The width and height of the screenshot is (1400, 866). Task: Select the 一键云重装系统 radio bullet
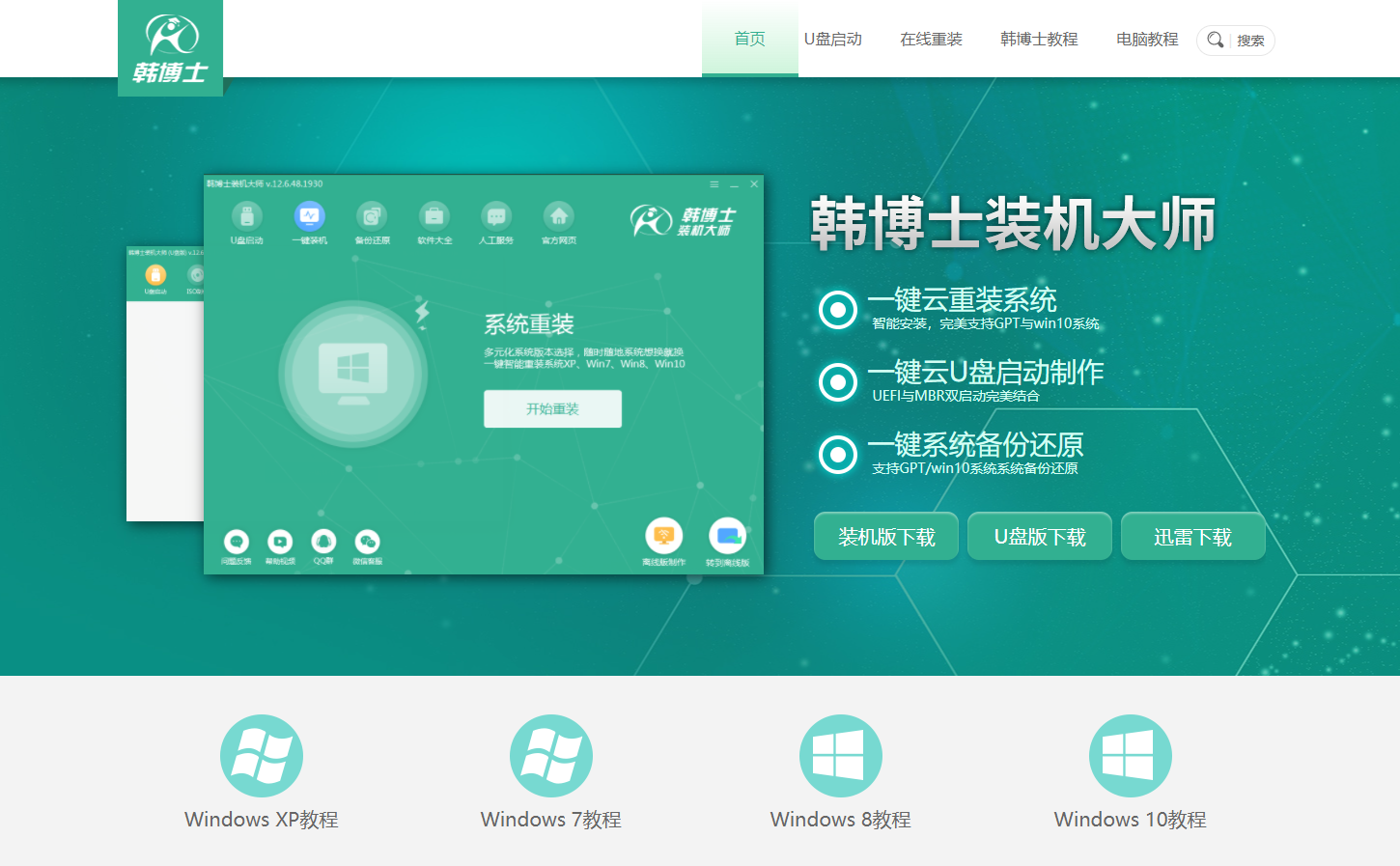click(837, 310)
